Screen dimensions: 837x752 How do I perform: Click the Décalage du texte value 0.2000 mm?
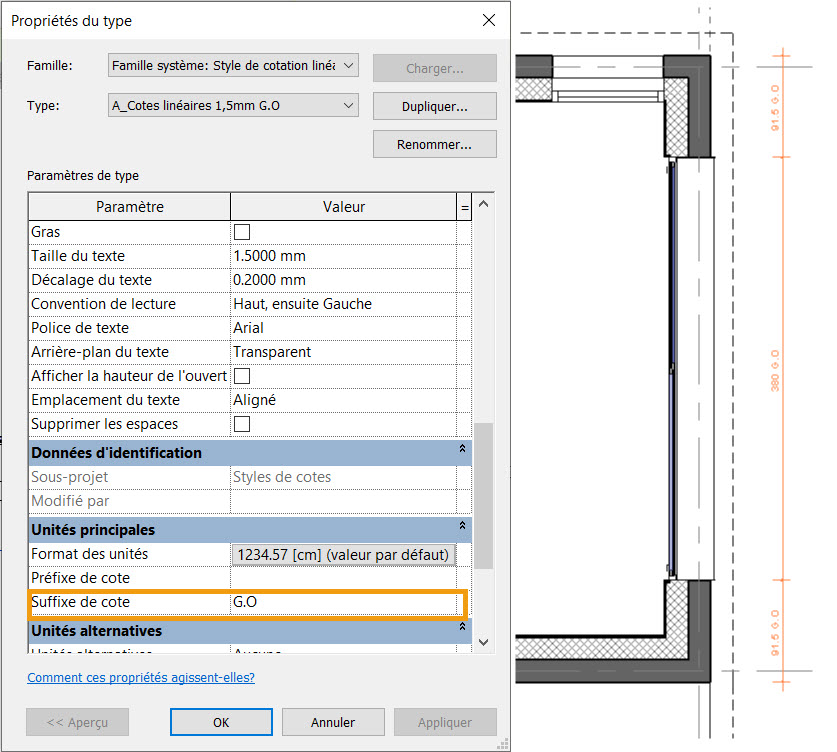click(343, 280)
